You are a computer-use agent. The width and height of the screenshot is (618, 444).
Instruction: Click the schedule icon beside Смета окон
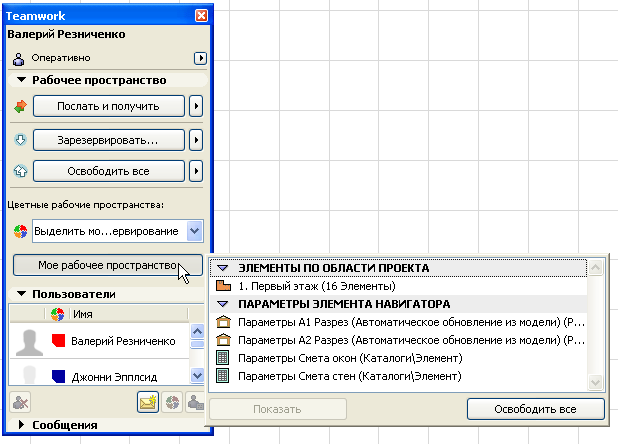[223, 358]
